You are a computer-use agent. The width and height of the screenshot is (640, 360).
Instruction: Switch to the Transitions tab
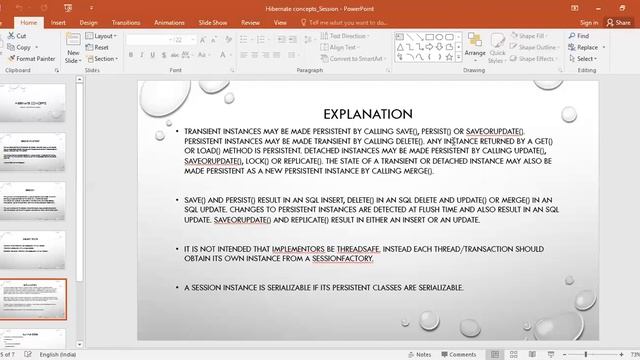[x=126, y=23]
